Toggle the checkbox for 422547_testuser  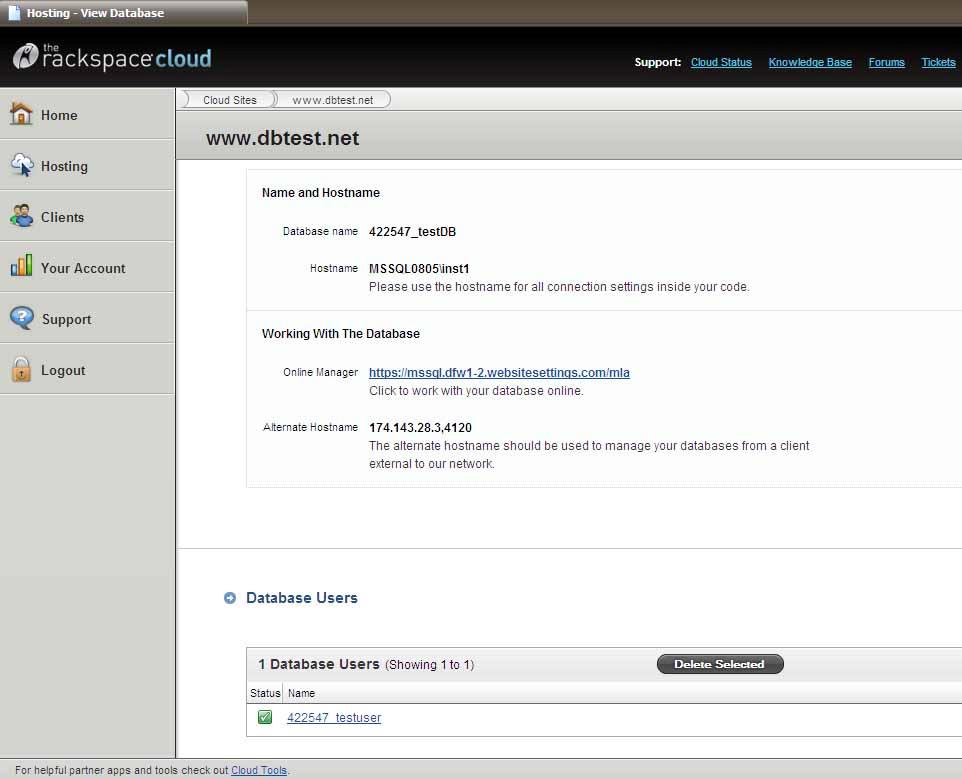click(x=265, y=717)
